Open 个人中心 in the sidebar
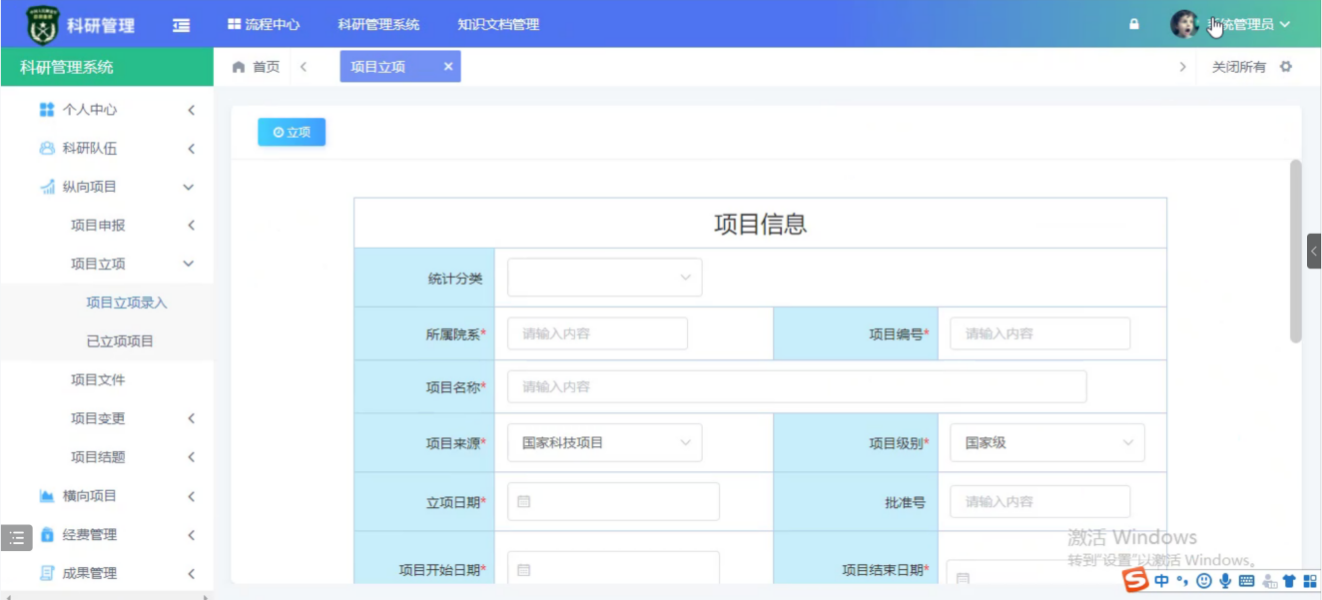The height and width of the screenshot is (600, 1322). (90, 110)
